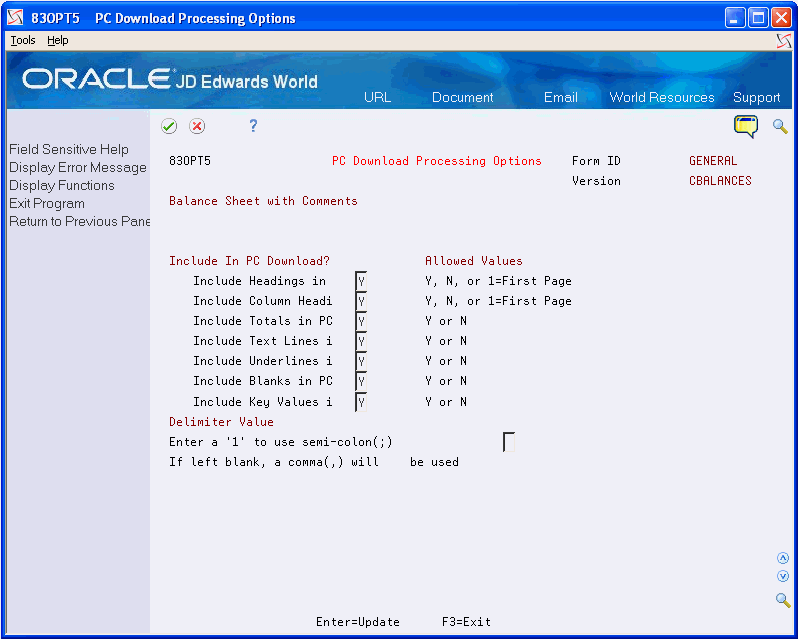Click the Include Totals in PC field

[361, 321]
